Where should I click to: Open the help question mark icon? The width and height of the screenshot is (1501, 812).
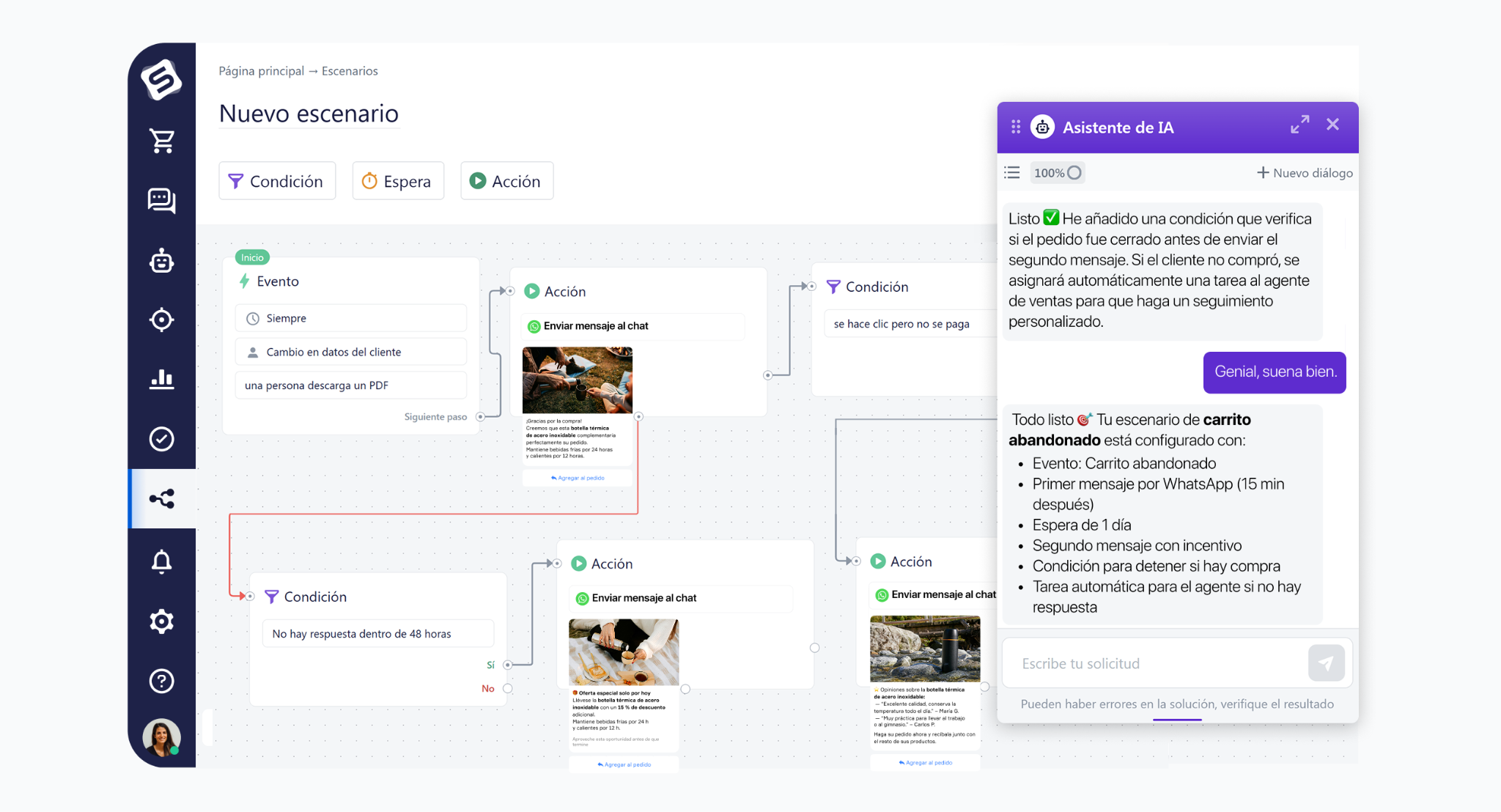162,681
